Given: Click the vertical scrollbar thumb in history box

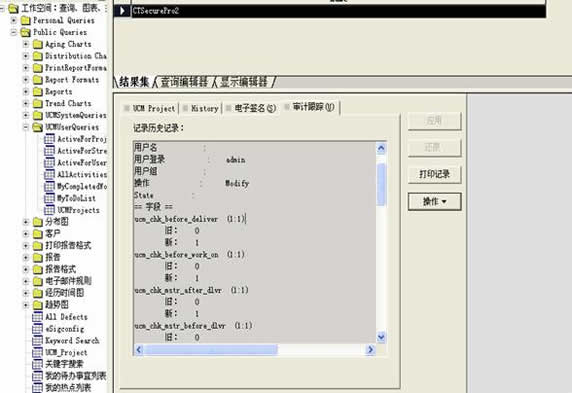Looking at the screenshot, I should pyautogui.click(x=381, y=185).
